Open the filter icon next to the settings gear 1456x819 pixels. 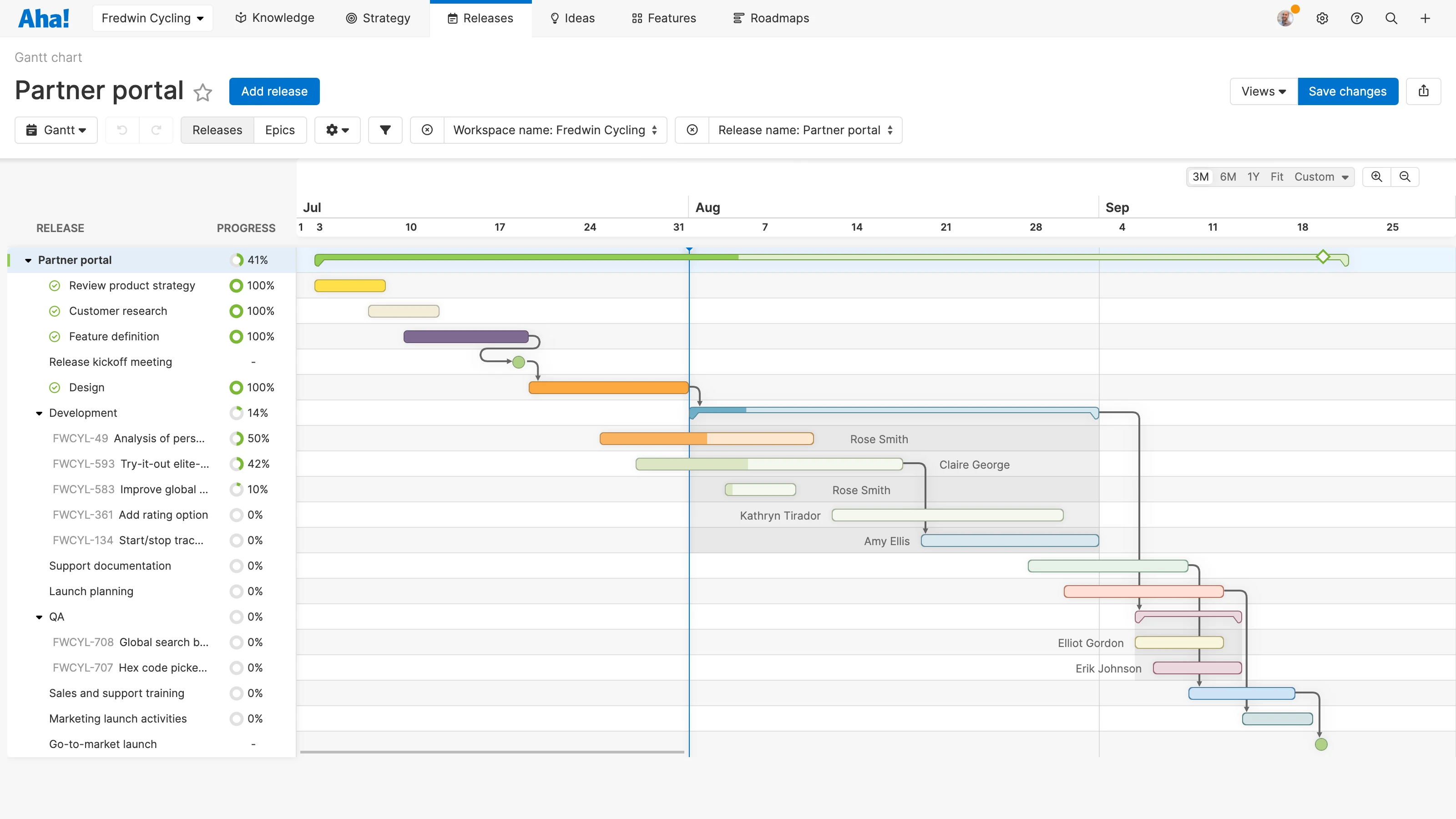(x=385, y=130)
